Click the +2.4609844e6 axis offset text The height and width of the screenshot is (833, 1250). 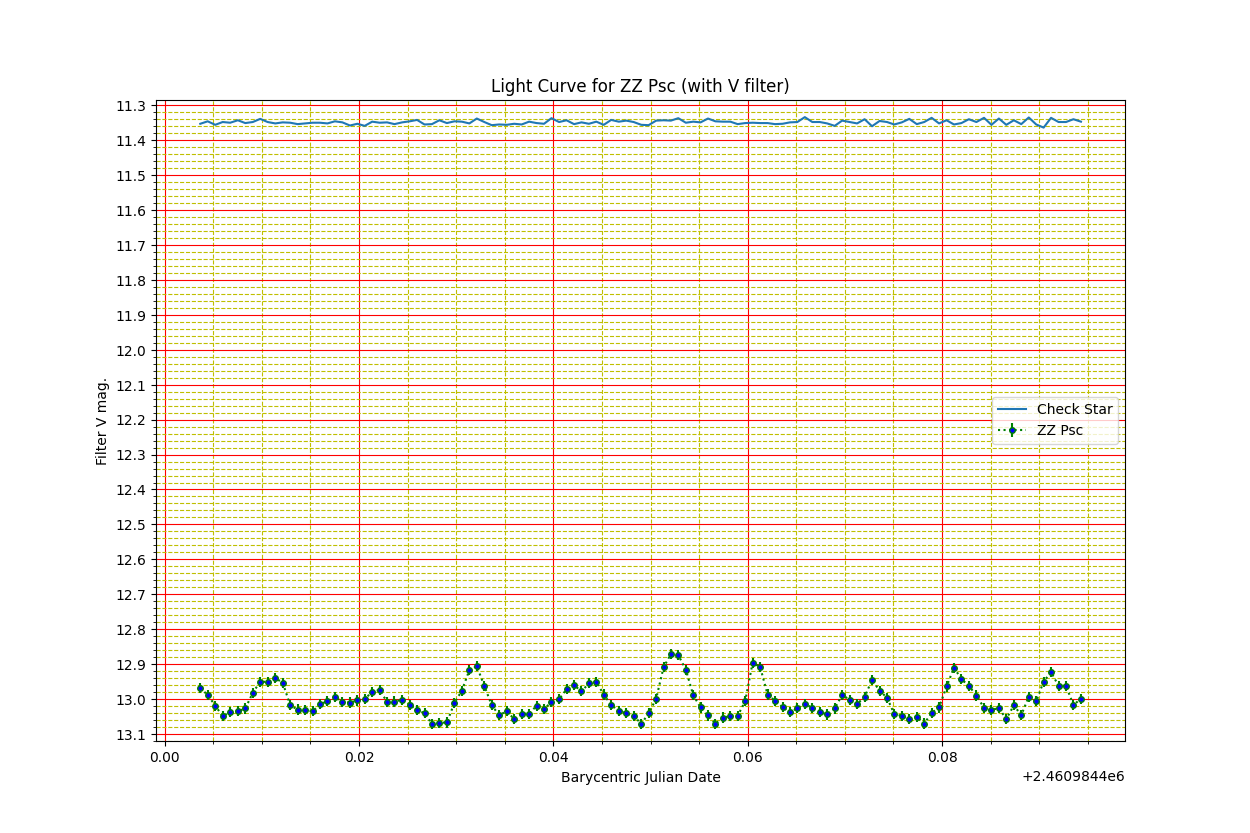(x=1073, y=777)
